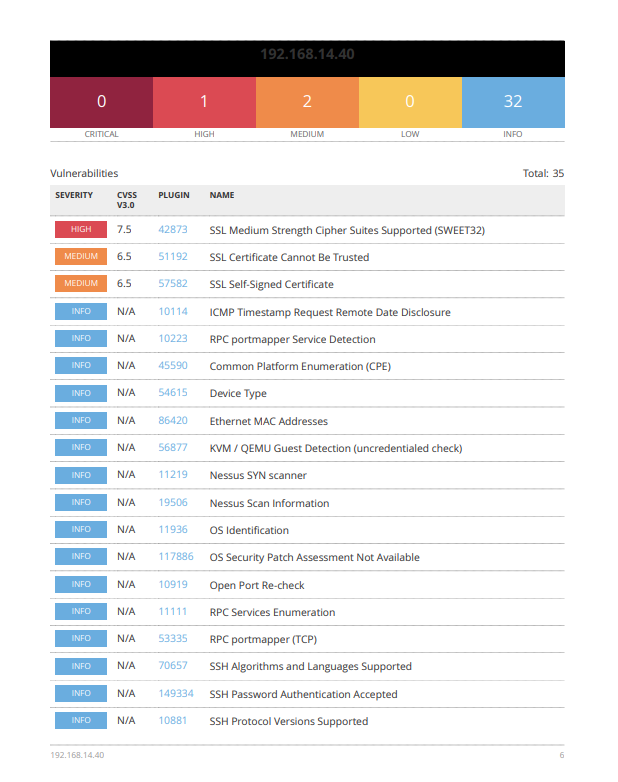618x782 pixels.
Task: Click the yellow Low count tile
Action: pos(410,102)
